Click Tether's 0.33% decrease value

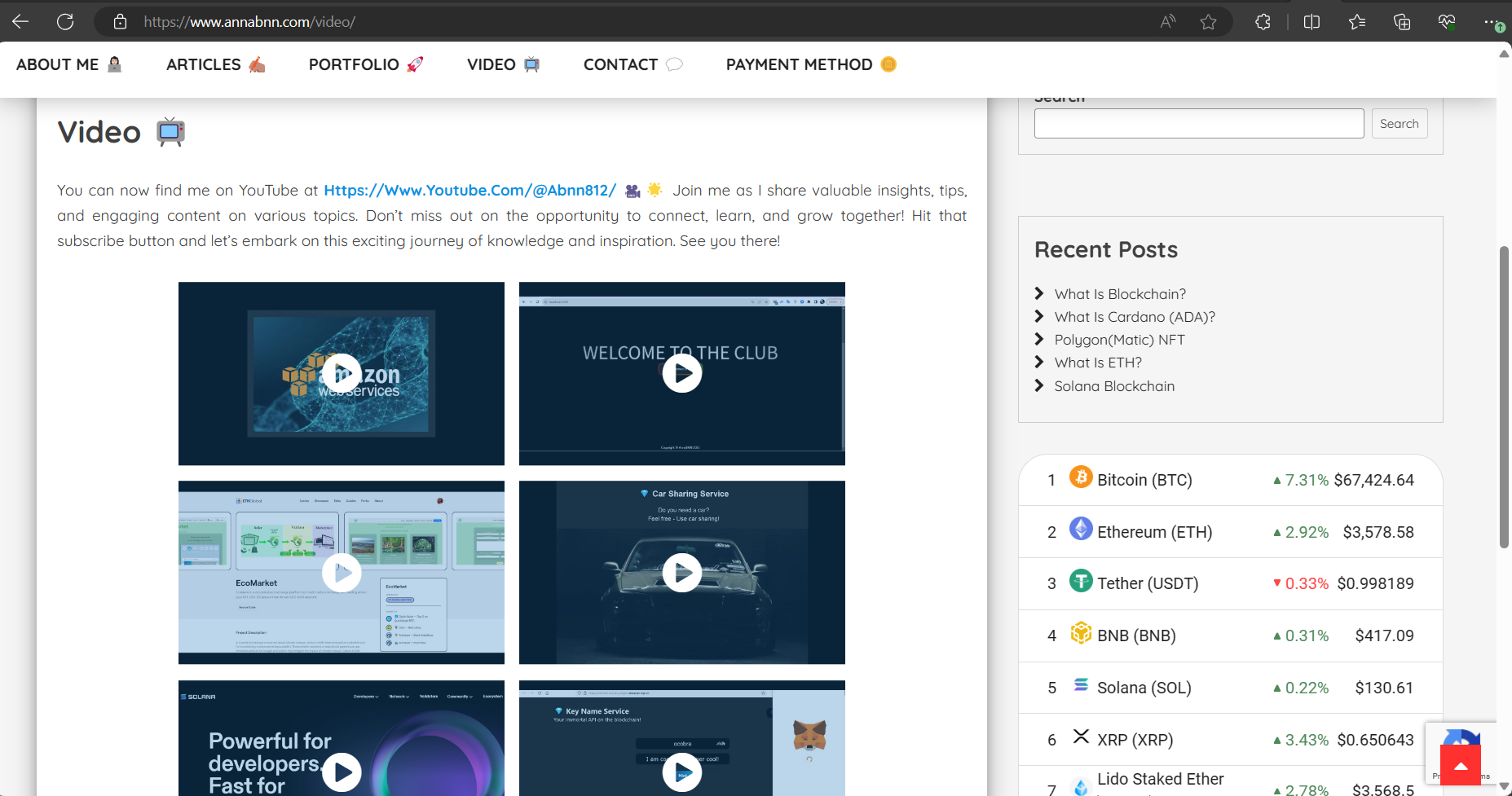(1307, 583)
